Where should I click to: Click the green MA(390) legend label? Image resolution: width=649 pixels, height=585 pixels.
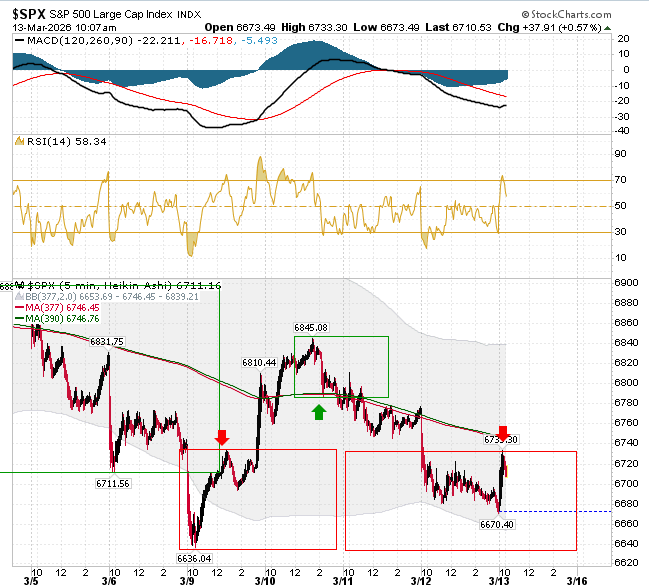click(62, 318)
